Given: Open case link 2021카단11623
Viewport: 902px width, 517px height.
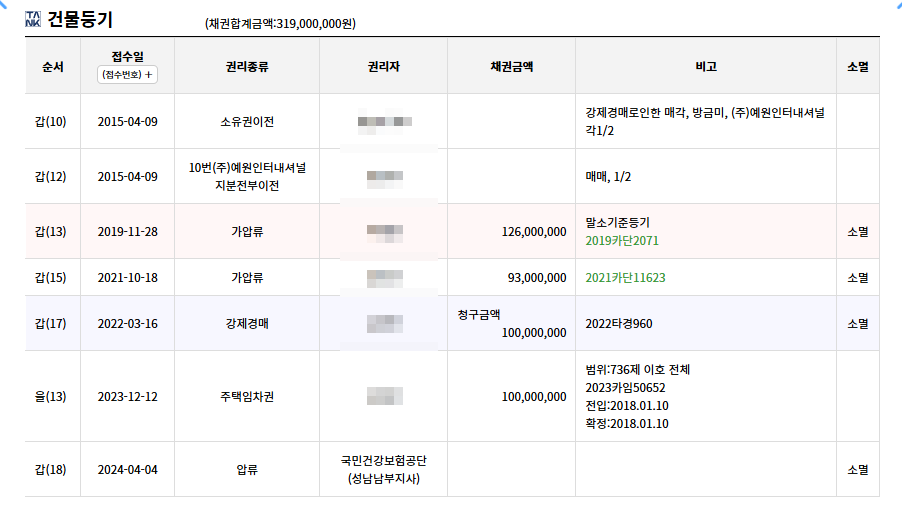Looking at the screenshot, I should click(625, 277).
